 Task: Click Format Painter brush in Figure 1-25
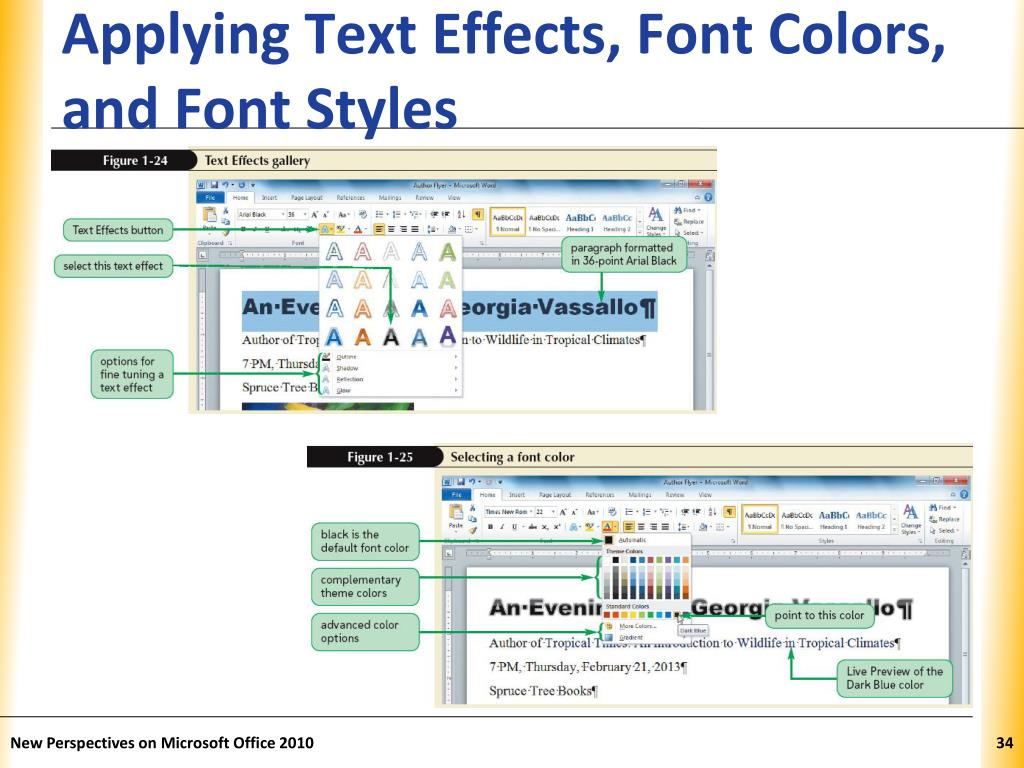[473, 530]
